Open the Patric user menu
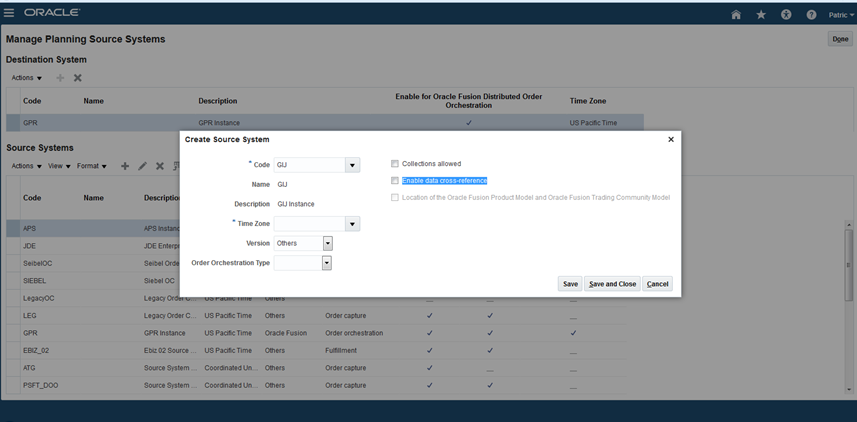This screenshot has height=422, width=857. coord(841,15)
